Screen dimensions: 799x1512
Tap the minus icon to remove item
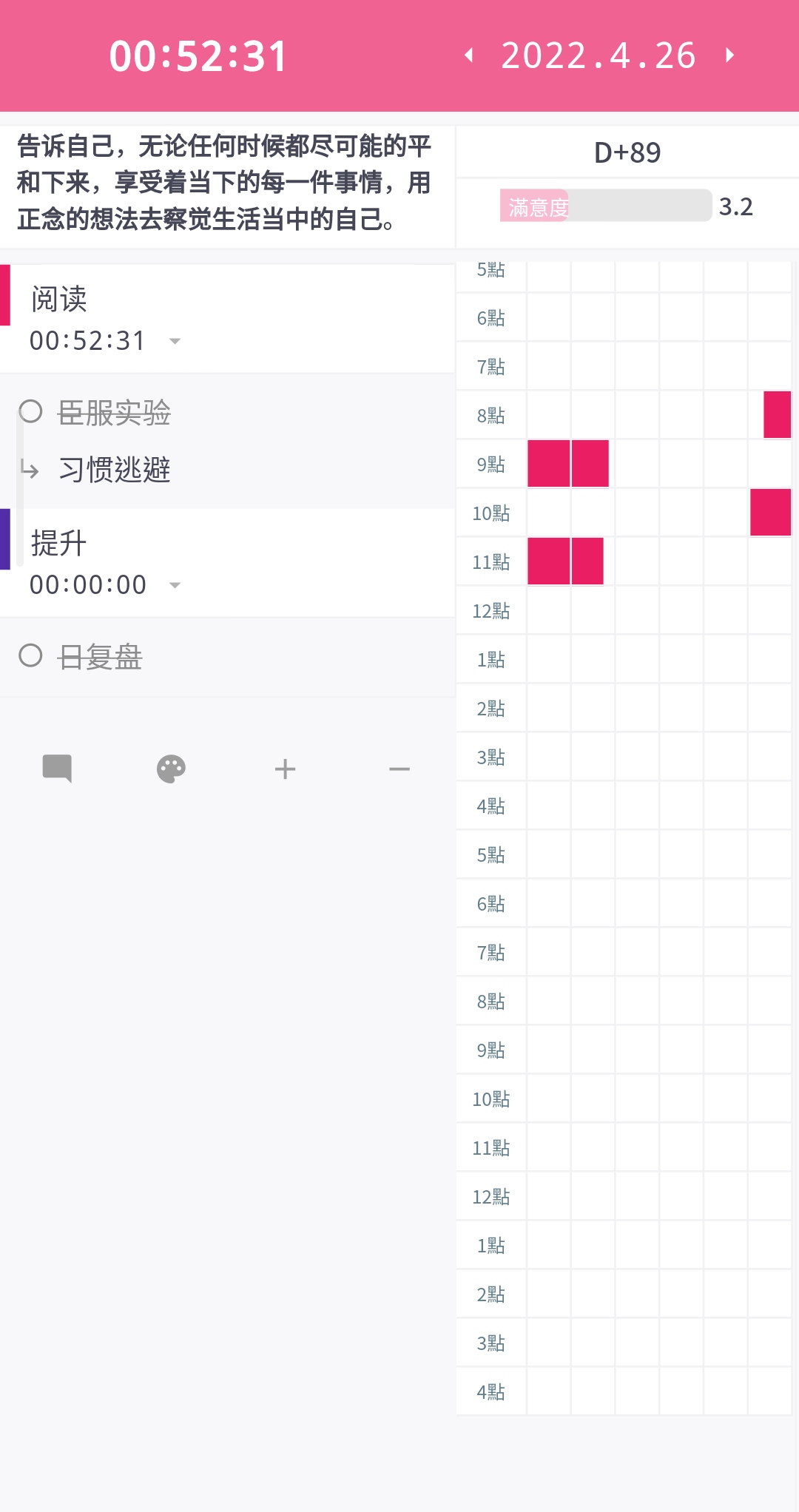click(399, 769)
